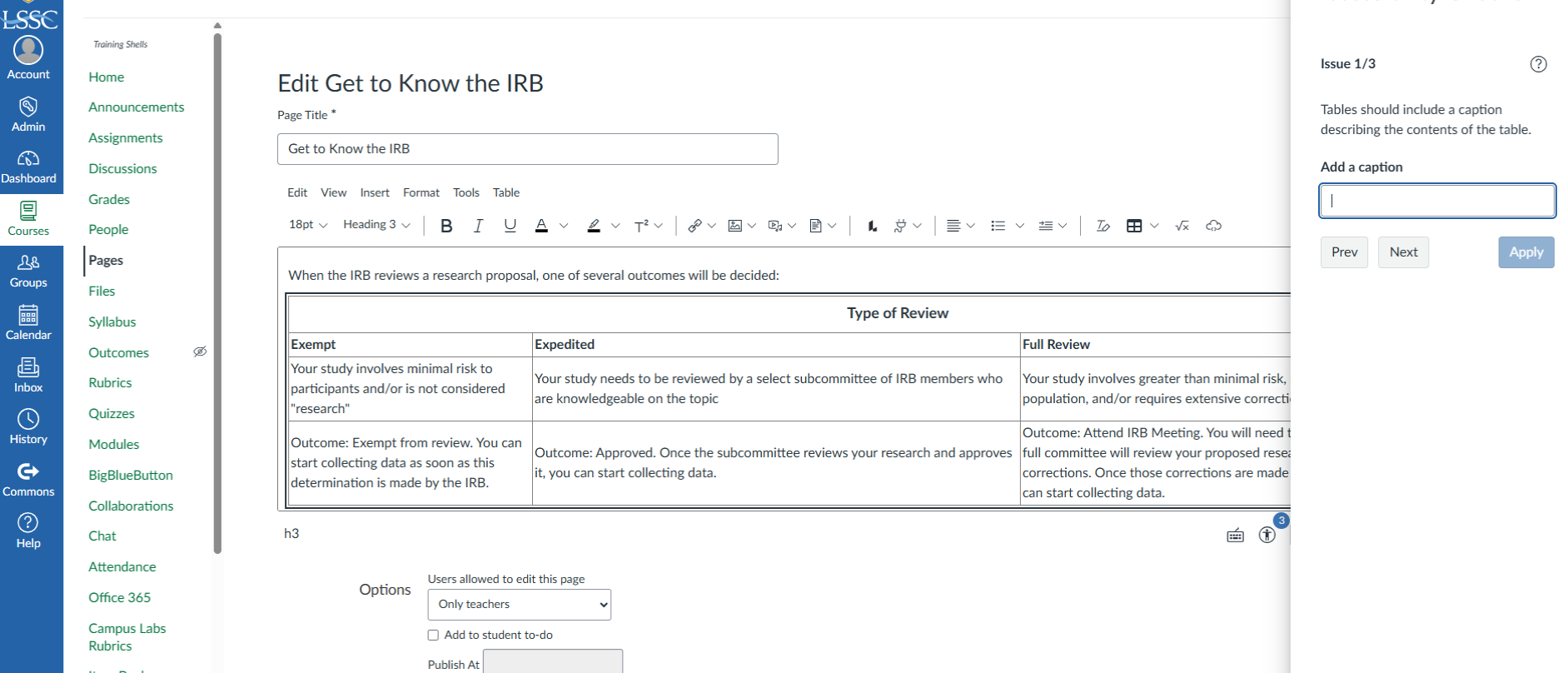1568x673 pixels.
Task: Open the Only teachers edit permission dropdown
Action: [519, 605]
